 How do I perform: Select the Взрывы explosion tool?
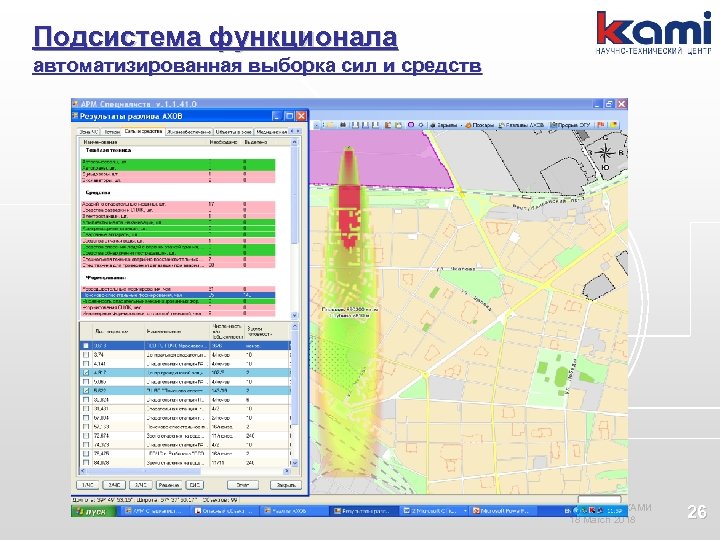click(443, 125)
